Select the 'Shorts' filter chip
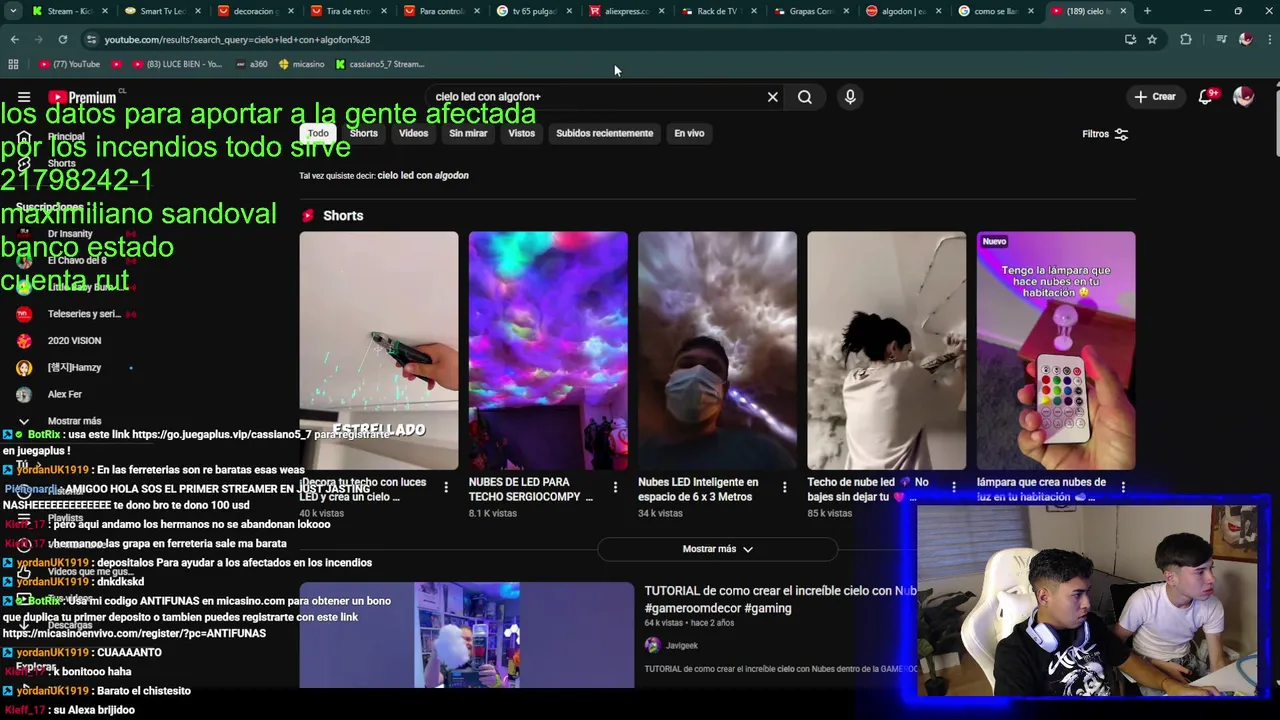1280x720 pixels. (x=363, y=133)
